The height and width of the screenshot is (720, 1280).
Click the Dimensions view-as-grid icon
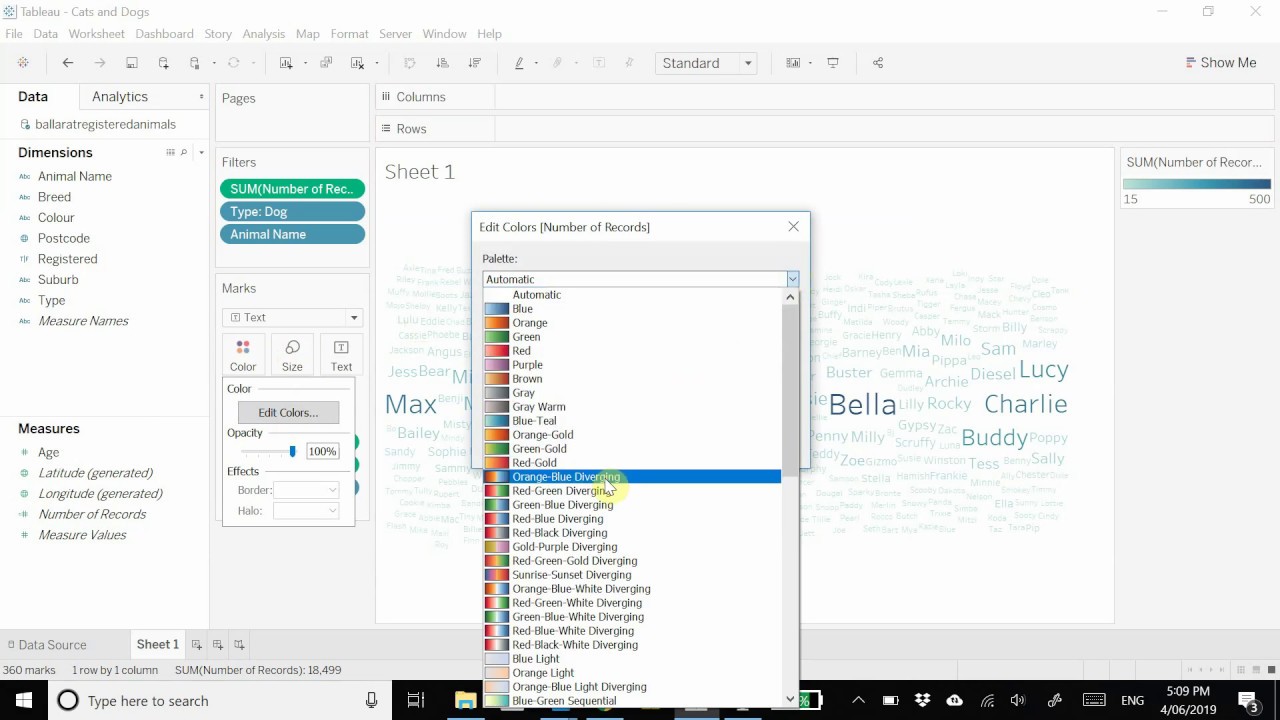170,153
